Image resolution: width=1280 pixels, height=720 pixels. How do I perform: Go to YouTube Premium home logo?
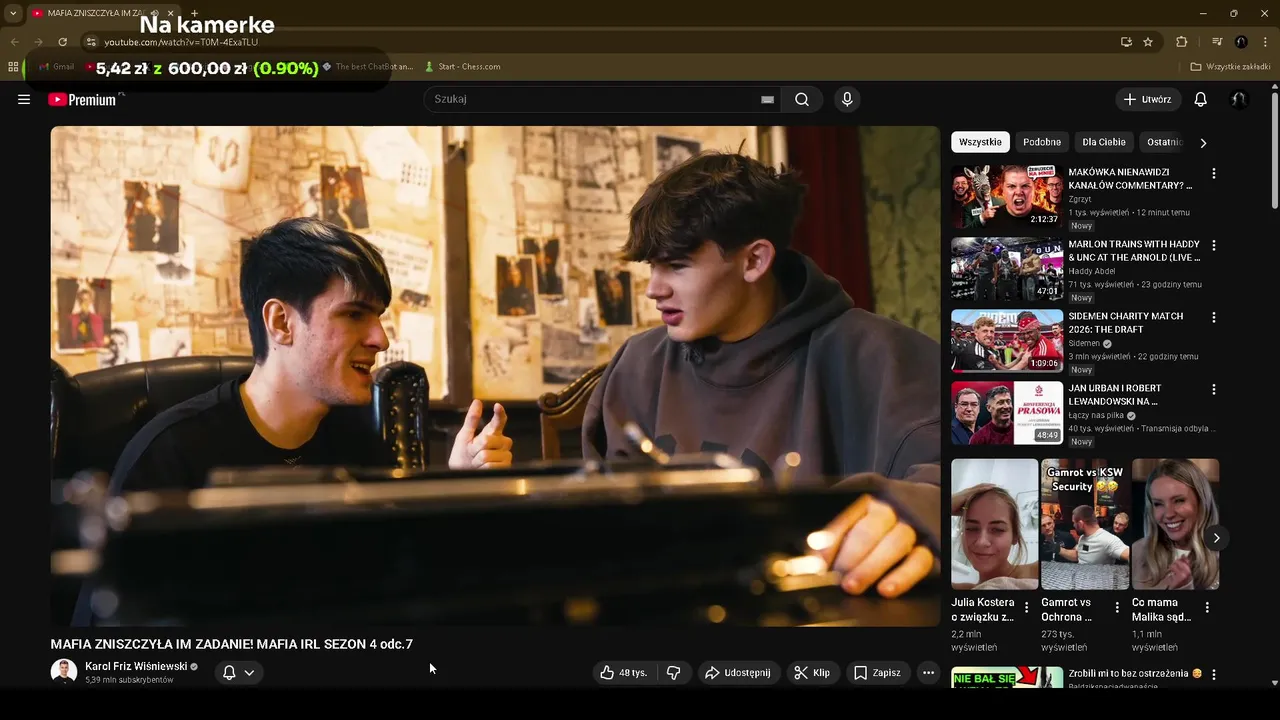pyautogui.click(x=84, y=99)
